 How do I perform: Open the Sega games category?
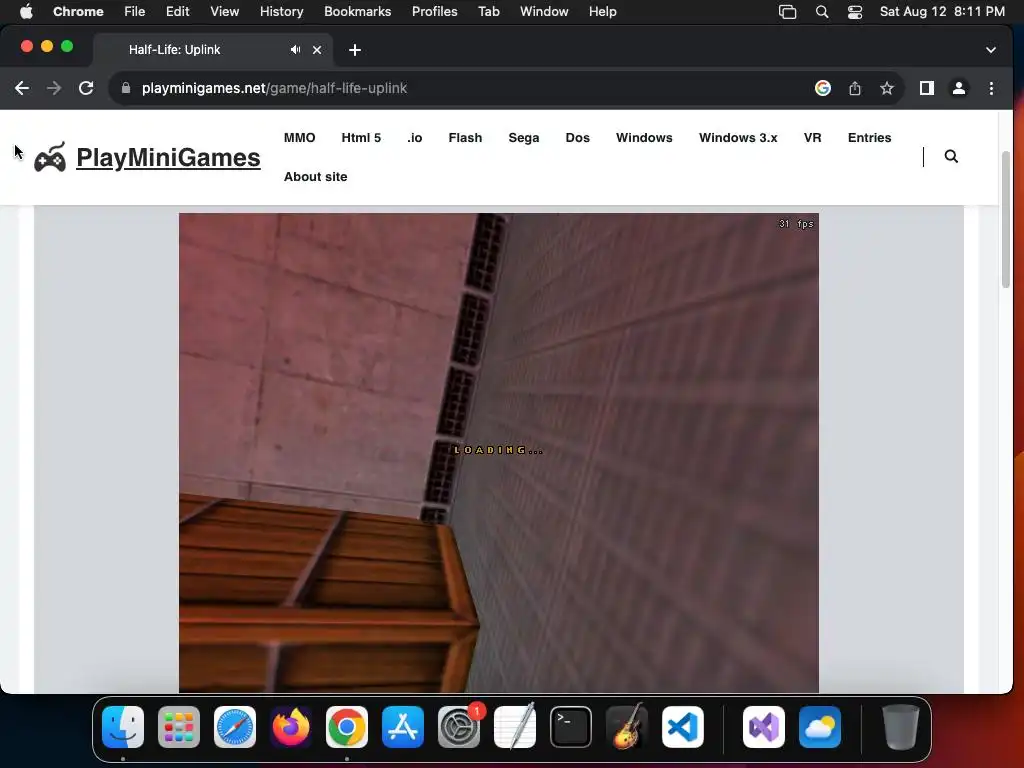524,138
